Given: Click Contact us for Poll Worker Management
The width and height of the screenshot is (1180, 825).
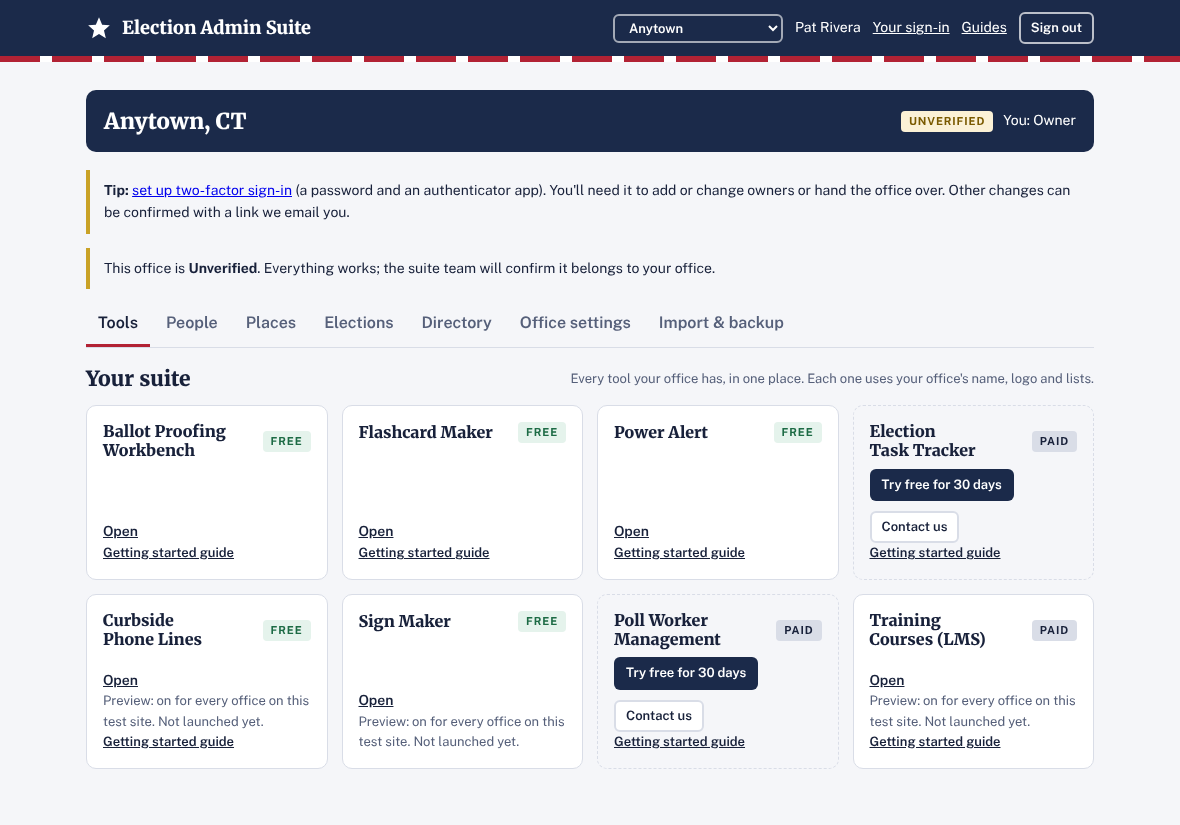Looking at the screenshot, I should point(658,716).
